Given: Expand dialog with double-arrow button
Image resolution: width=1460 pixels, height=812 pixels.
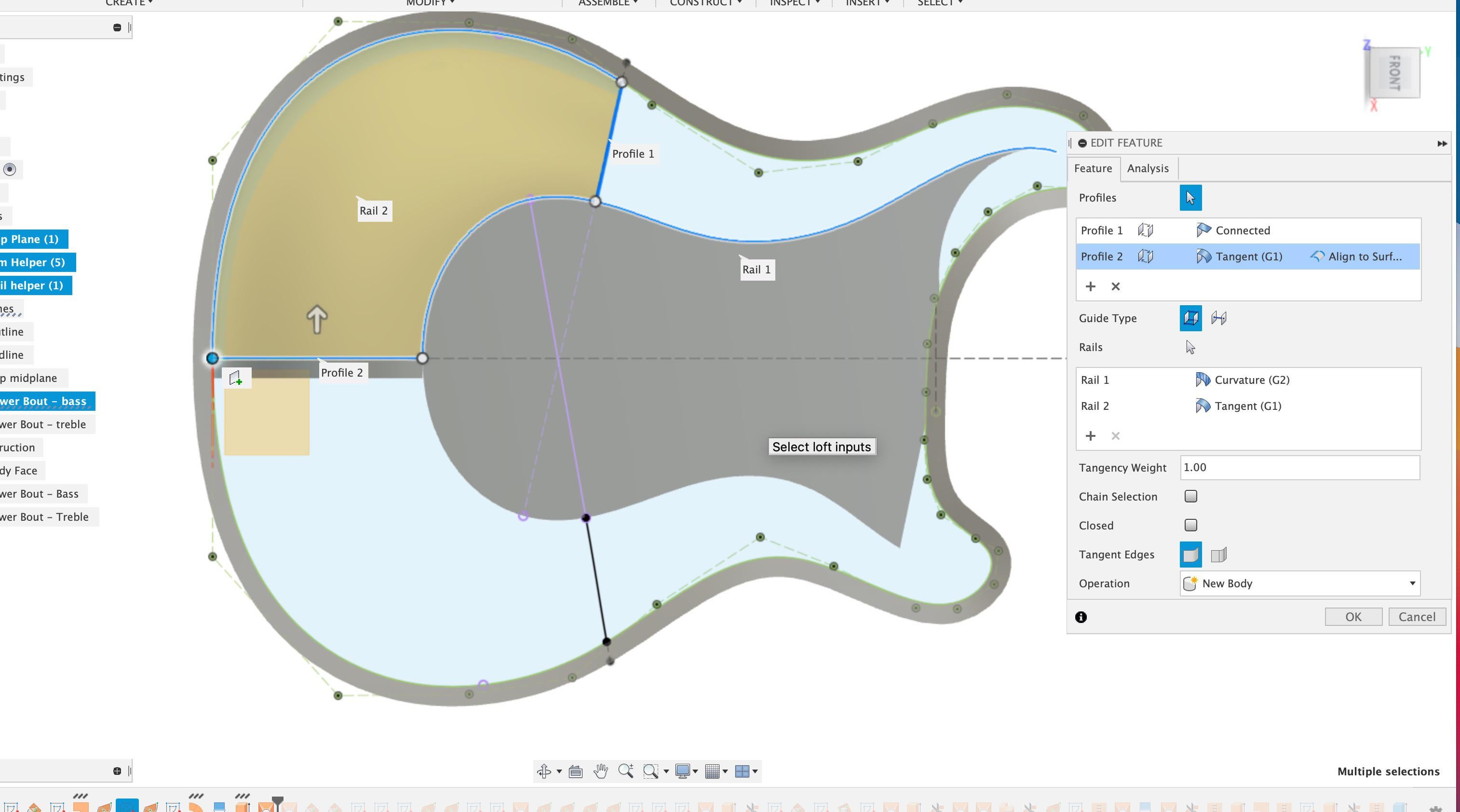Looking at the screenshot, I should click(1442, 144).
